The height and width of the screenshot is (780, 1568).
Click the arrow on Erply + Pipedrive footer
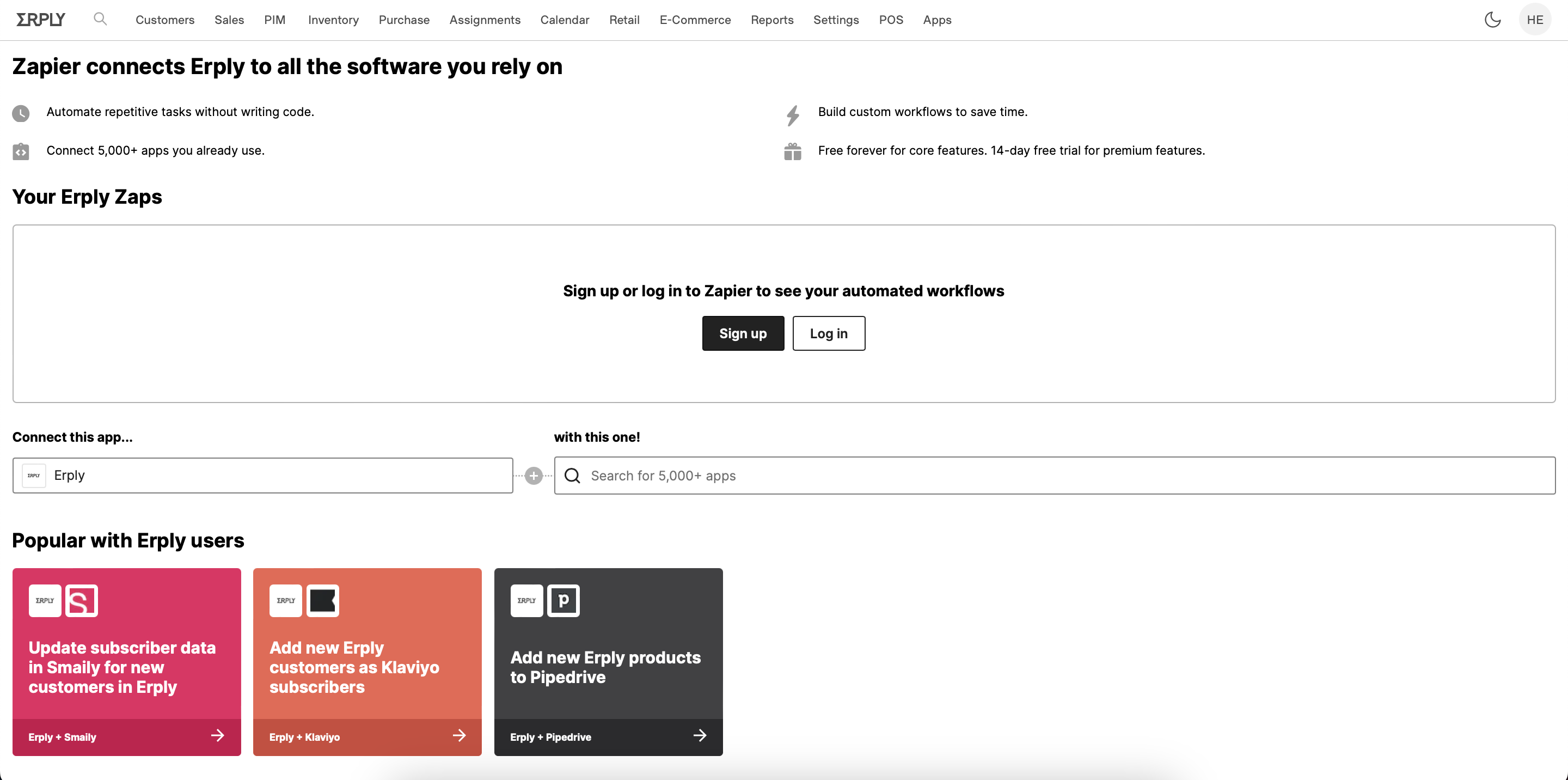pyautogui.click(x=700, y=735)
